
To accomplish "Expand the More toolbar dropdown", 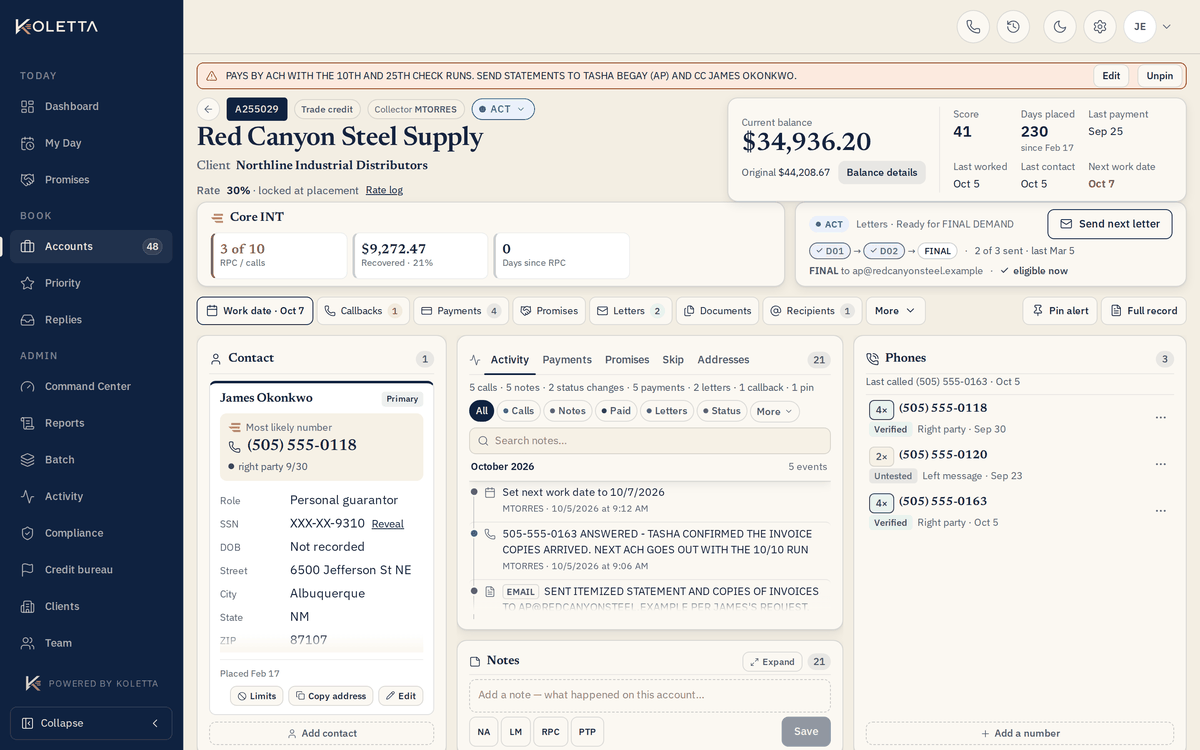I will tap(895, 311).
